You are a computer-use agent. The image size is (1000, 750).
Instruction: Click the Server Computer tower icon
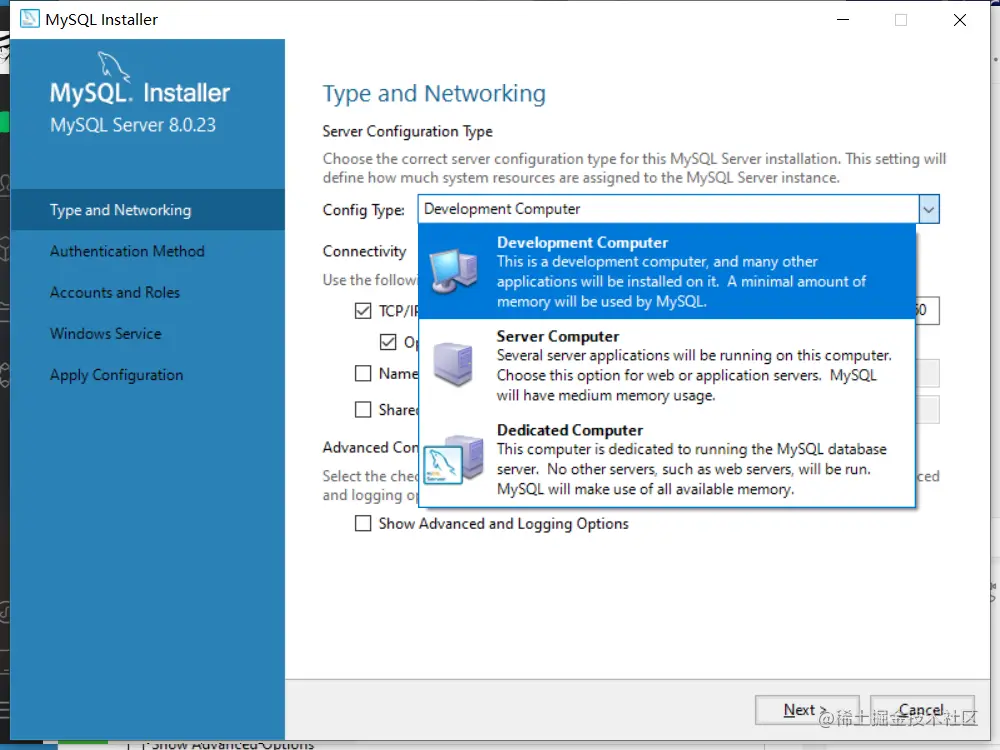point(453,364)
